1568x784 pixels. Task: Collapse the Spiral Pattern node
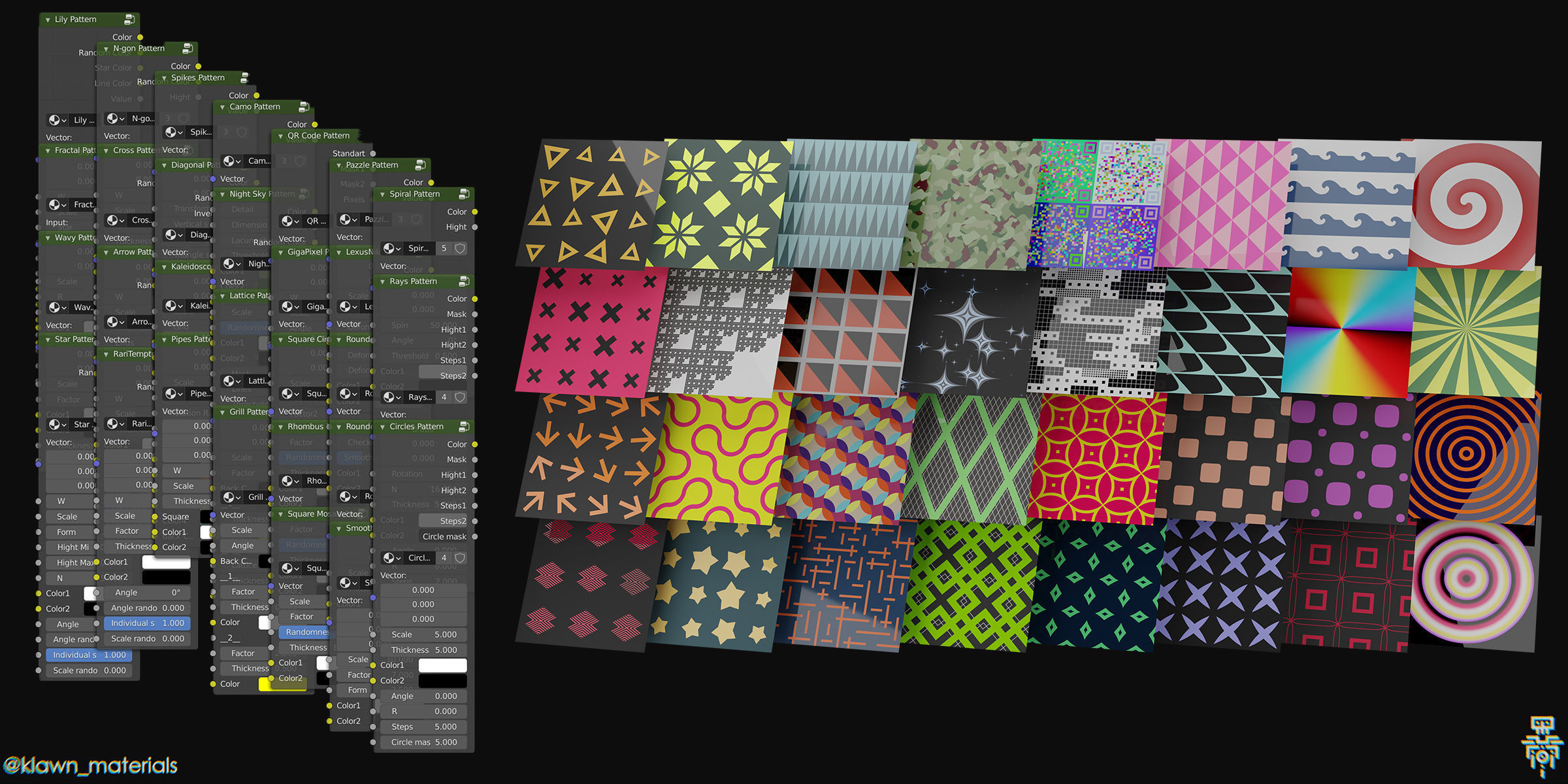click(x=382, y=194)
